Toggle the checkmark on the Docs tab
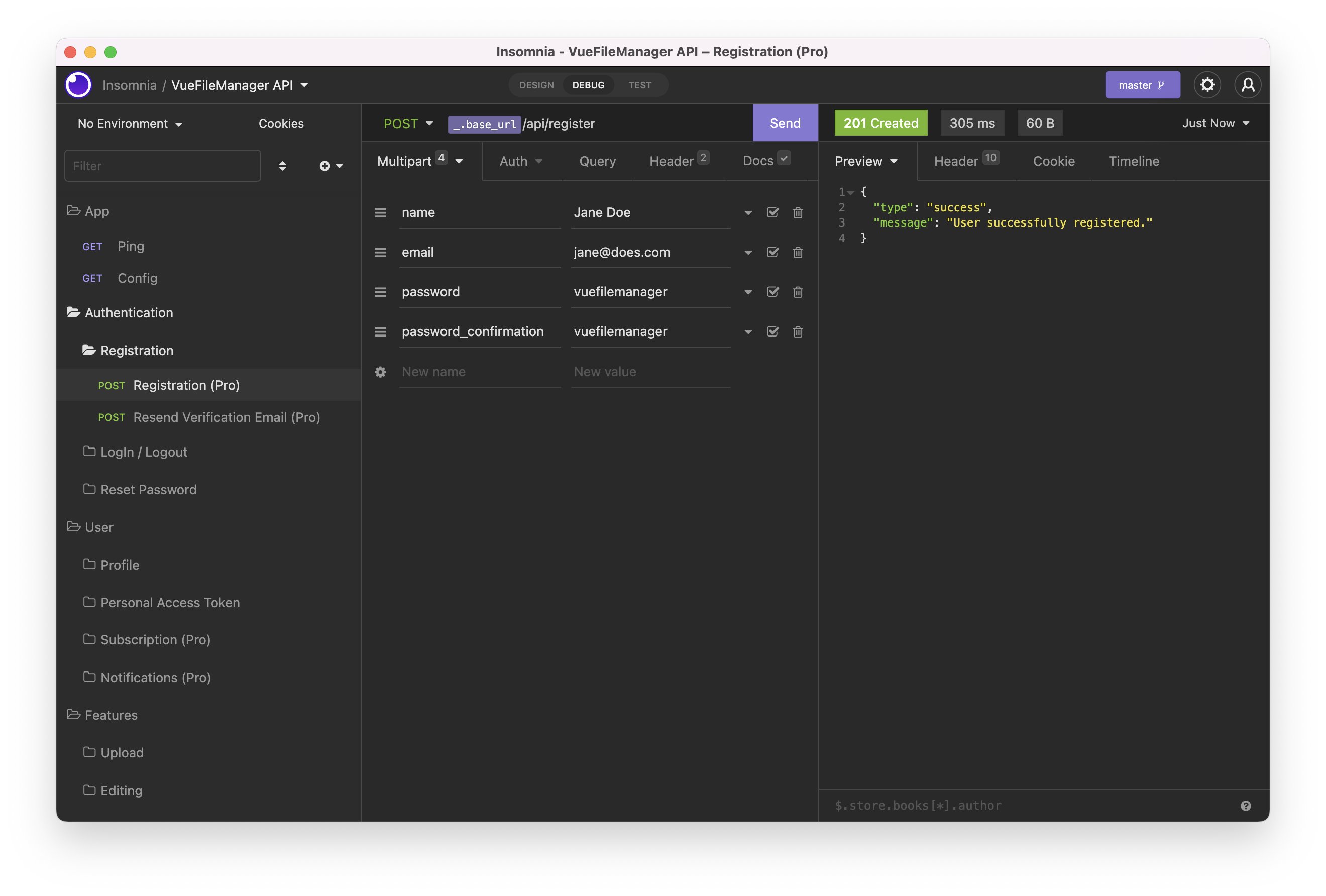 [x=784, y=159]
